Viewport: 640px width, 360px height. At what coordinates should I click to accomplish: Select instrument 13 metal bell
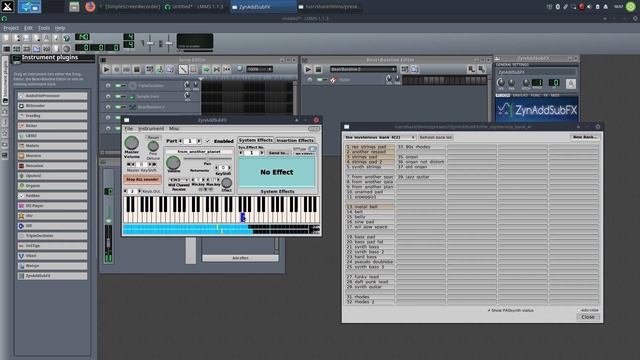pos(370,207)
